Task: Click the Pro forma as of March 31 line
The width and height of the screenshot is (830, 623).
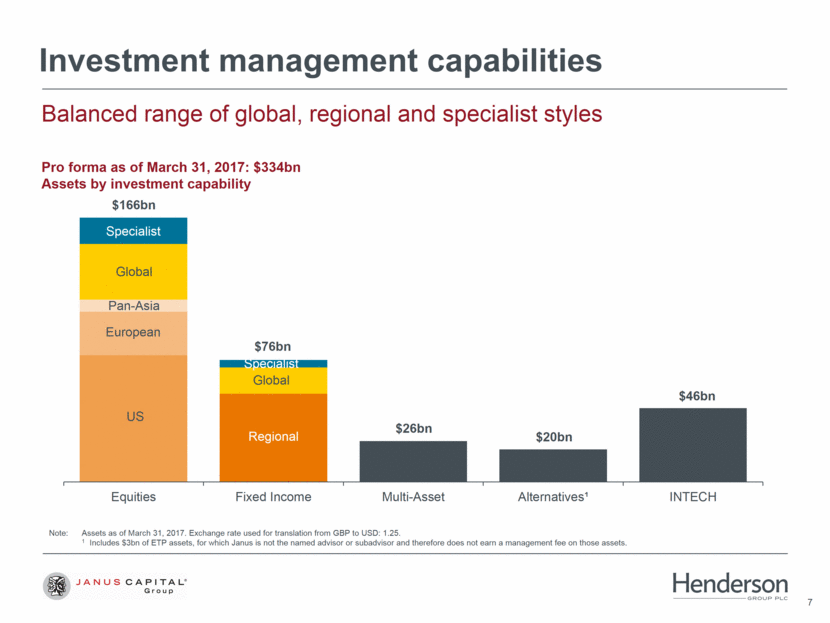Action: click(x=171, y=167)
